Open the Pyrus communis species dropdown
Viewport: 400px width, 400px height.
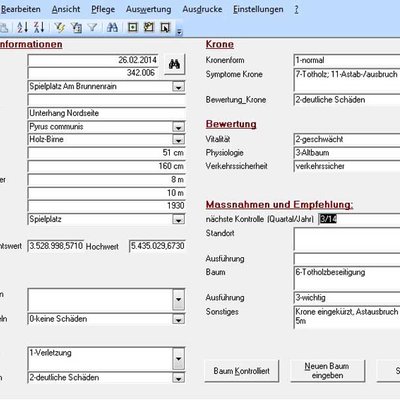[x=178, y=127]
